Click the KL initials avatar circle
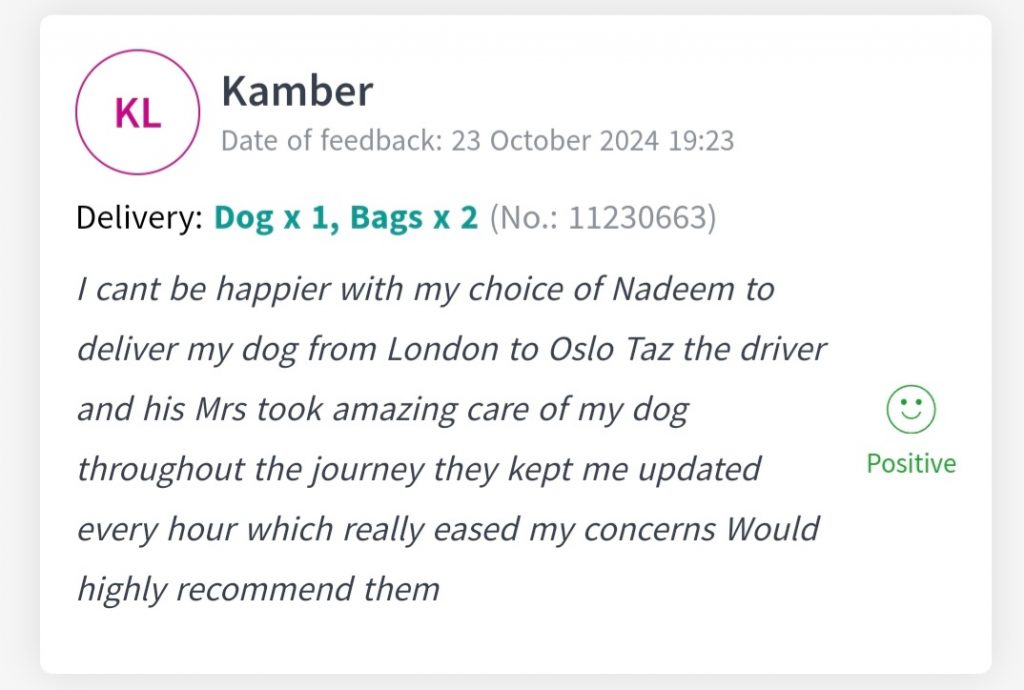Image resolution: width=1024 pixels, height=690 pixels. [x=138, y=112]
